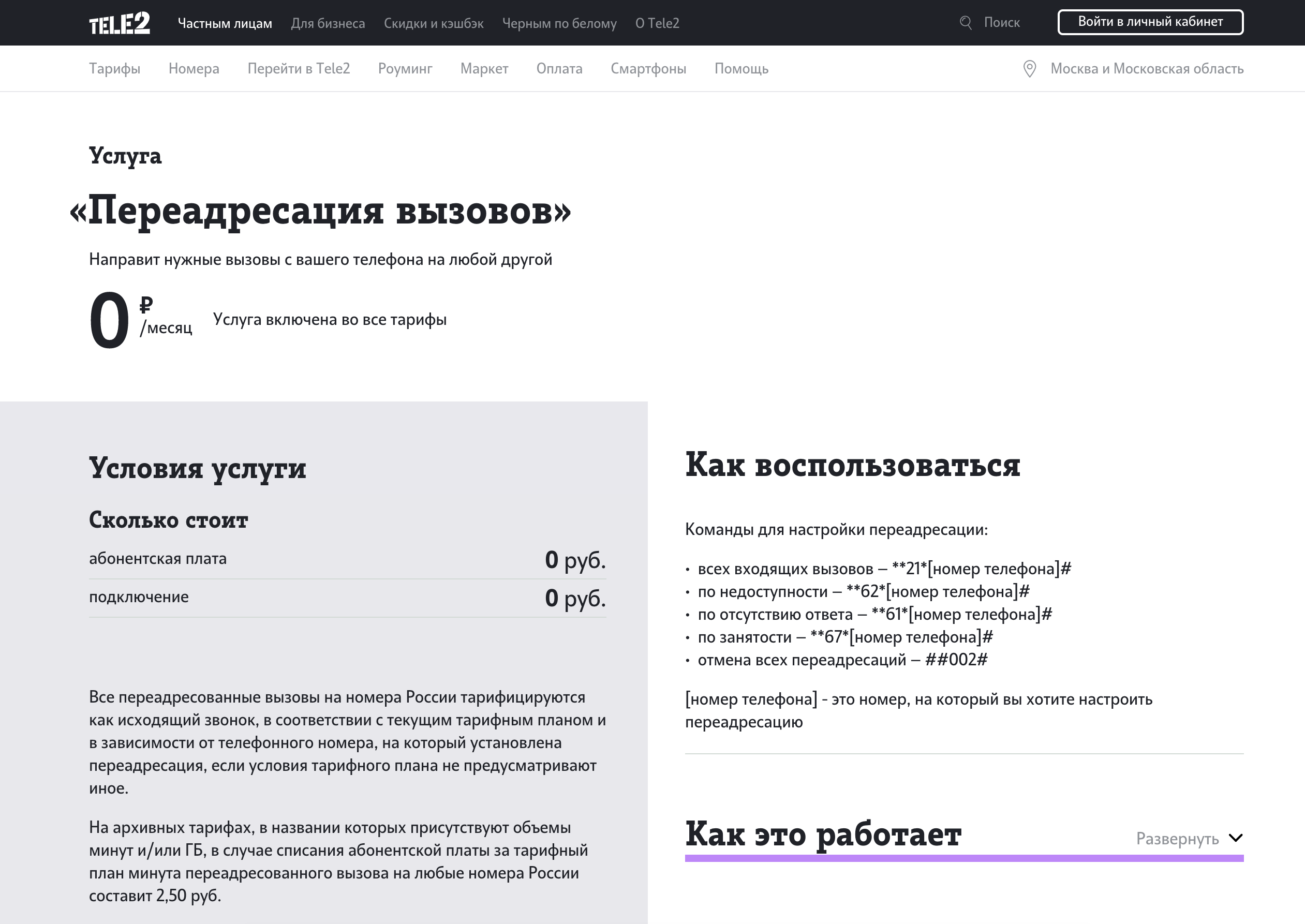Click the chevron next to Развернуть

point(1236,838)
